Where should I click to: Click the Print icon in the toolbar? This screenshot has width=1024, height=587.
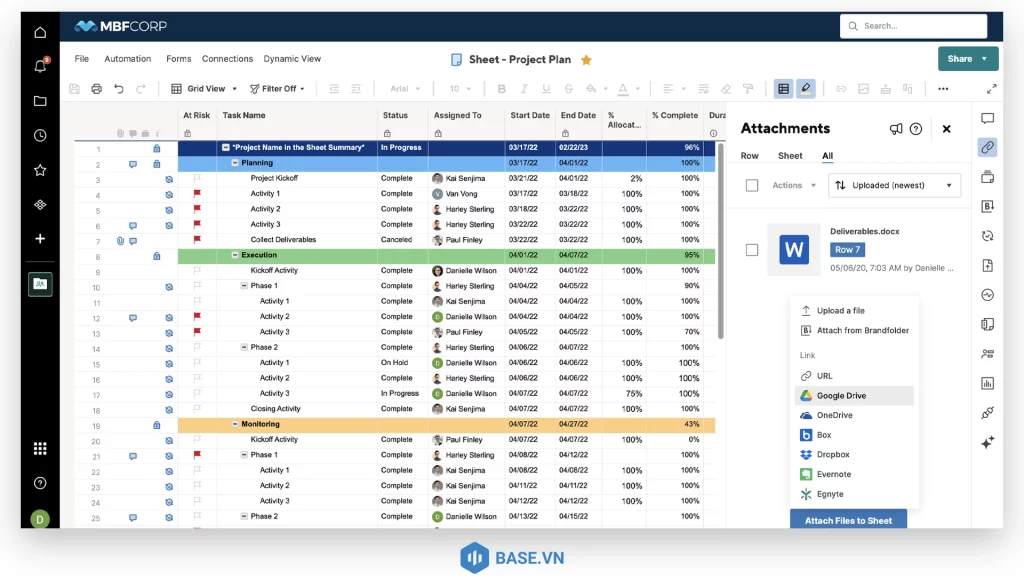(x=96, y=89)
